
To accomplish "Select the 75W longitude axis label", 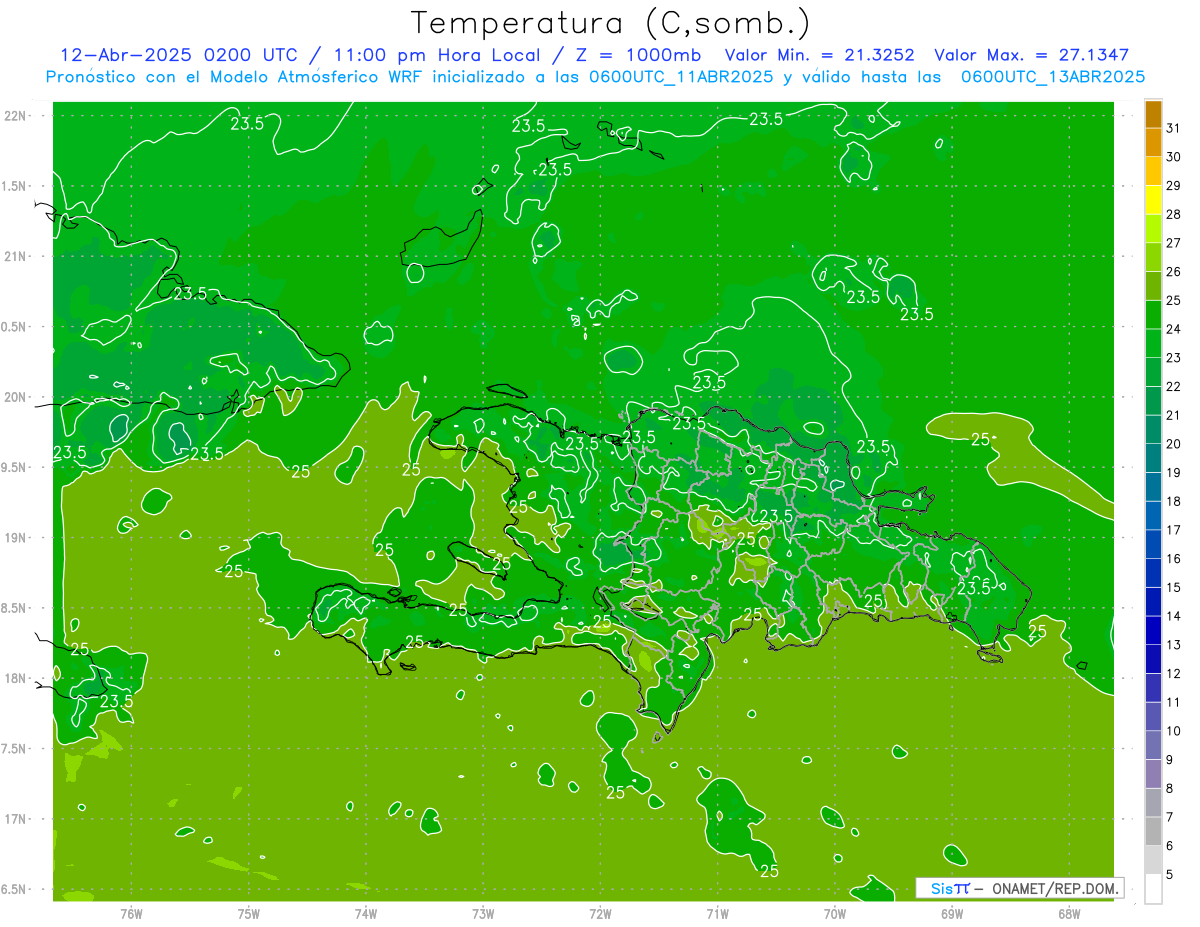I will point(249,914).
